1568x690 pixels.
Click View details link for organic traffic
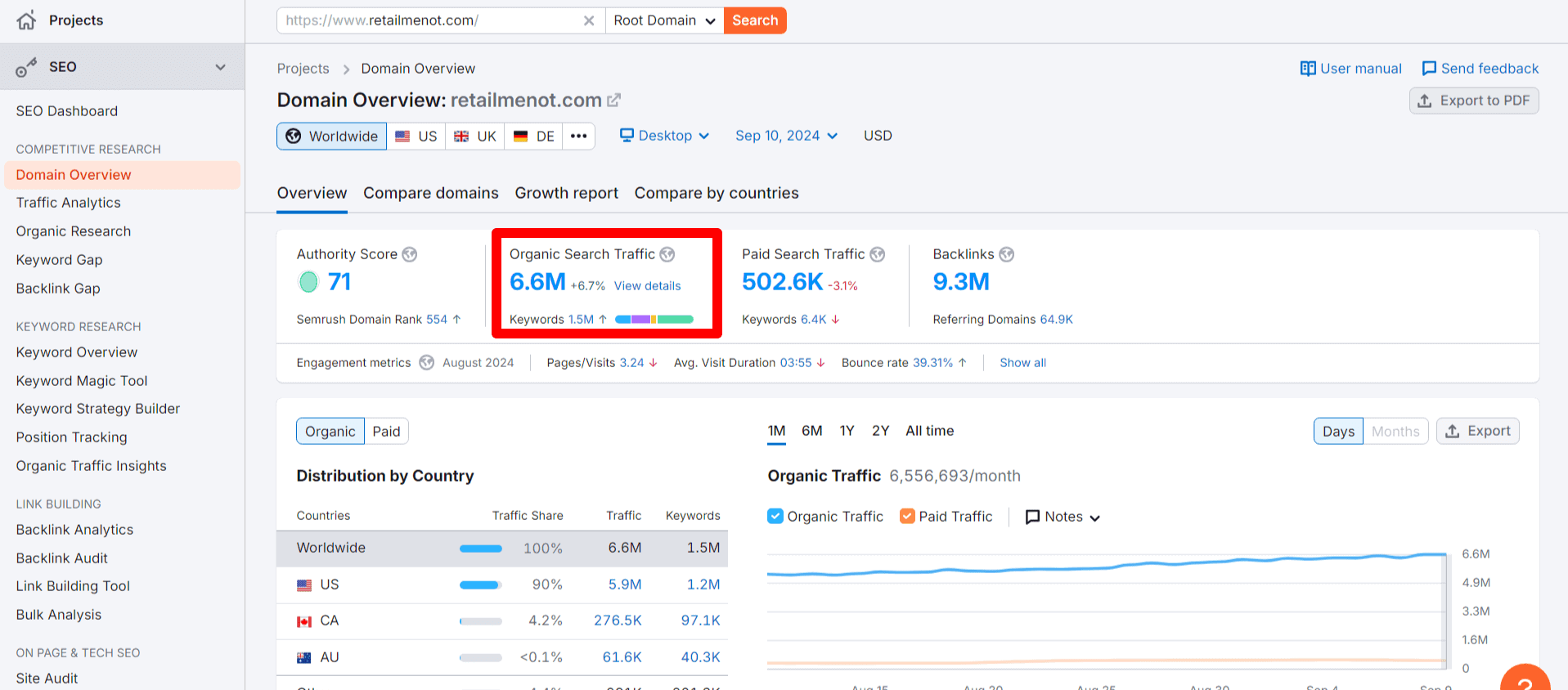(x=647, y=286)
